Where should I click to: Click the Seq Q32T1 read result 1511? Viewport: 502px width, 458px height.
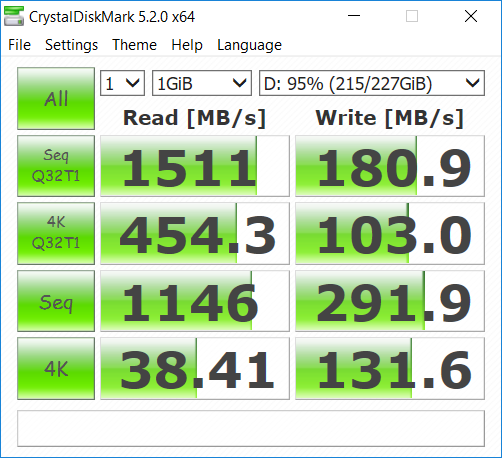pos(195,166)
